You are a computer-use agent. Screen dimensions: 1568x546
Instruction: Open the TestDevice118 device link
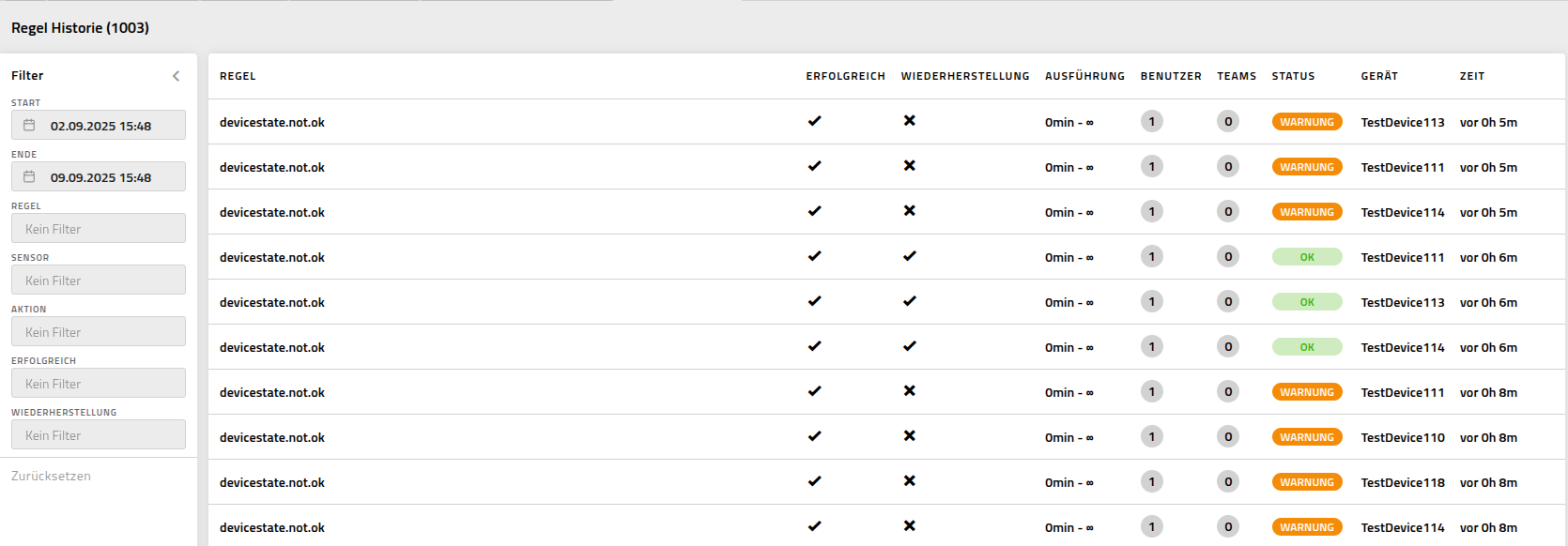1402,482
